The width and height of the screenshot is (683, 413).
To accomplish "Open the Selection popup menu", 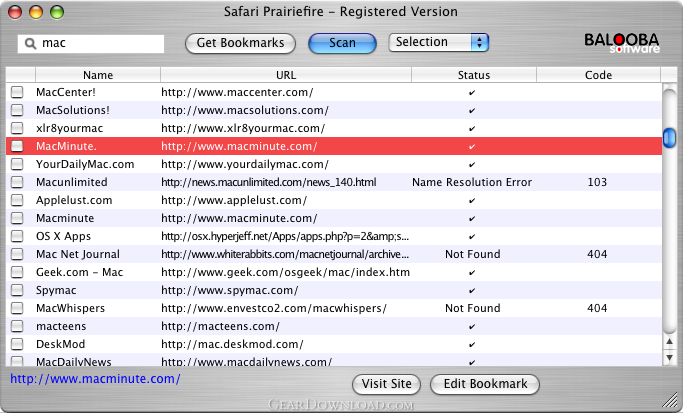I will [x=438, y=42].
